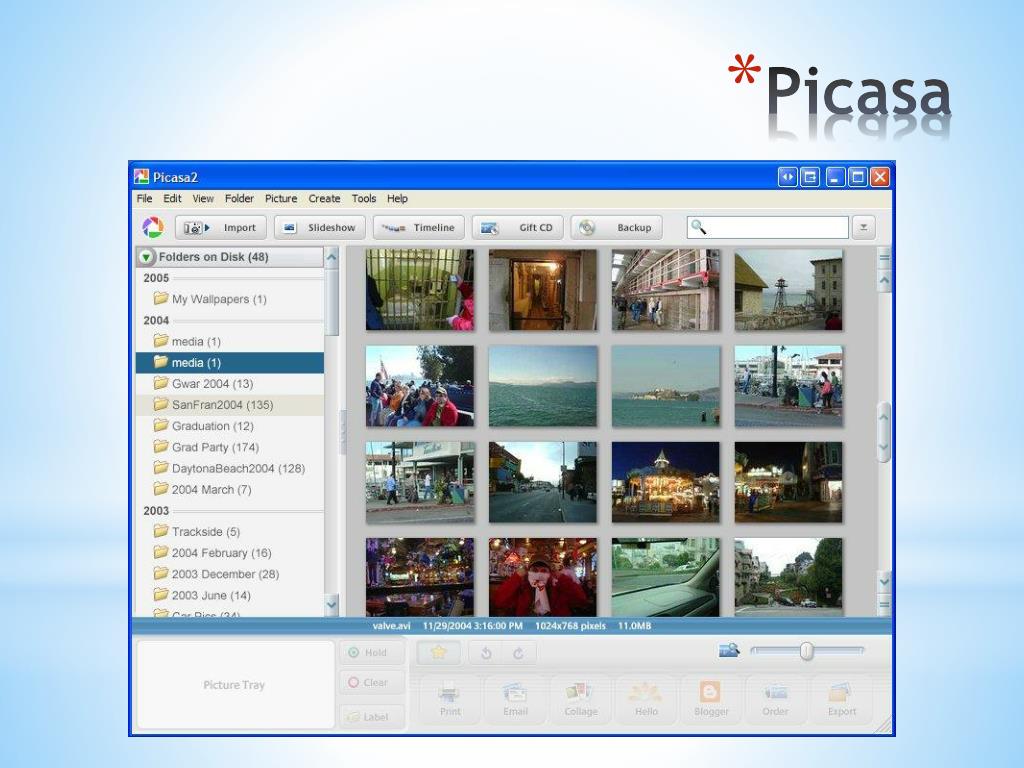Open the Help menu
This screenshot has height=768, width=1024.
point(397,199)
